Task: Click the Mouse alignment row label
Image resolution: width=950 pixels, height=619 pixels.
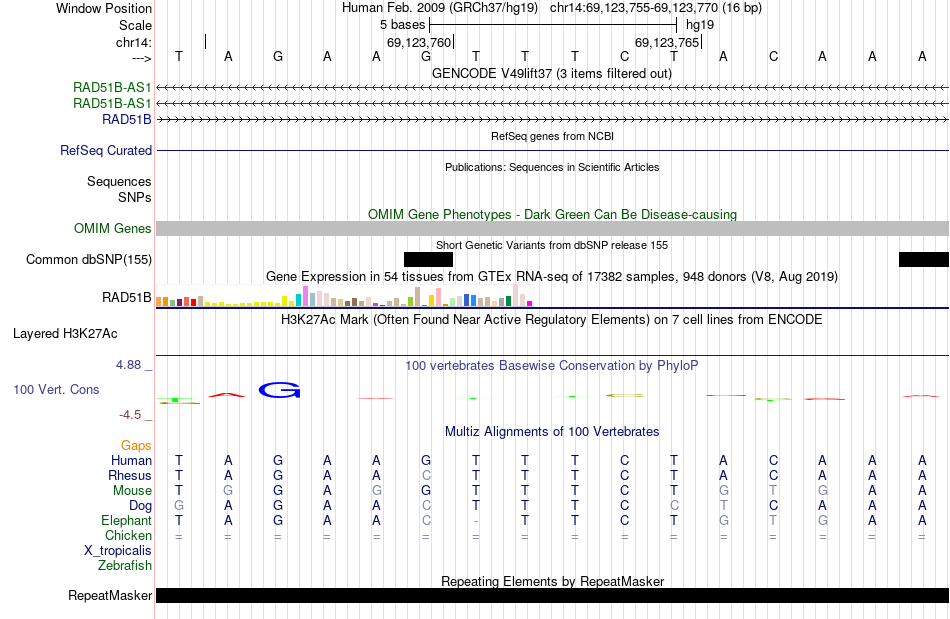Action: (x=132, y=491)
